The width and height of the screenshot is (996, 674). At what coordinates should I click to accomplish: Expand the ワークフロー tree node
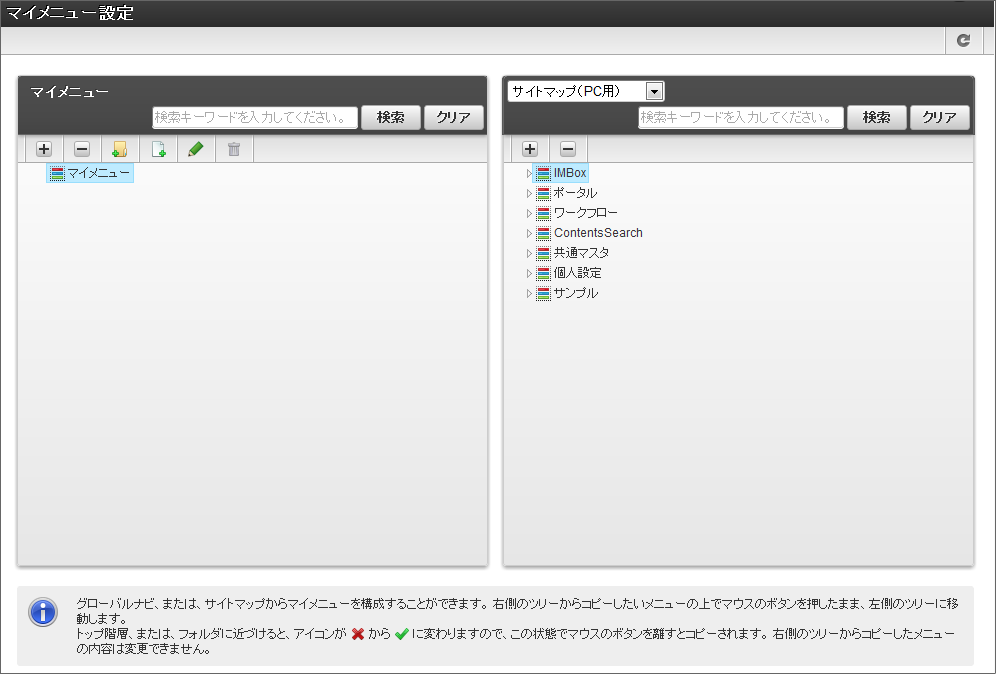pyautogui.click(x=528, y=213)
